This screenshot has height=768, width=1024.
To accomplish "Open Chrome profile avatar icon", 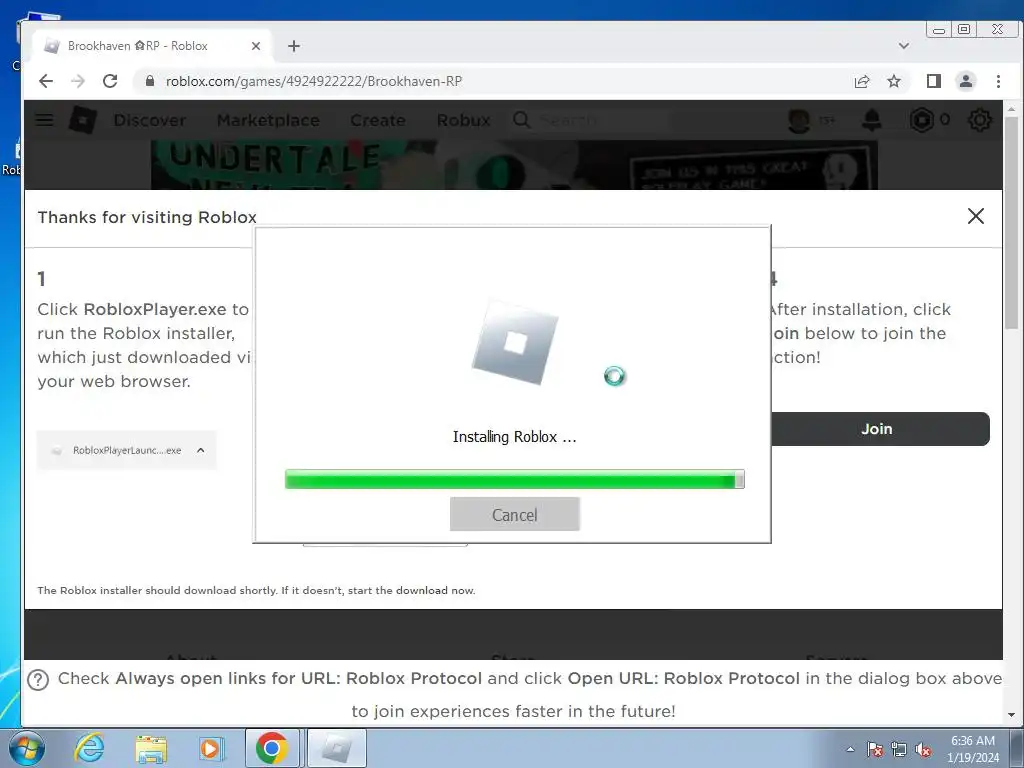I will (x=966, y=81).
